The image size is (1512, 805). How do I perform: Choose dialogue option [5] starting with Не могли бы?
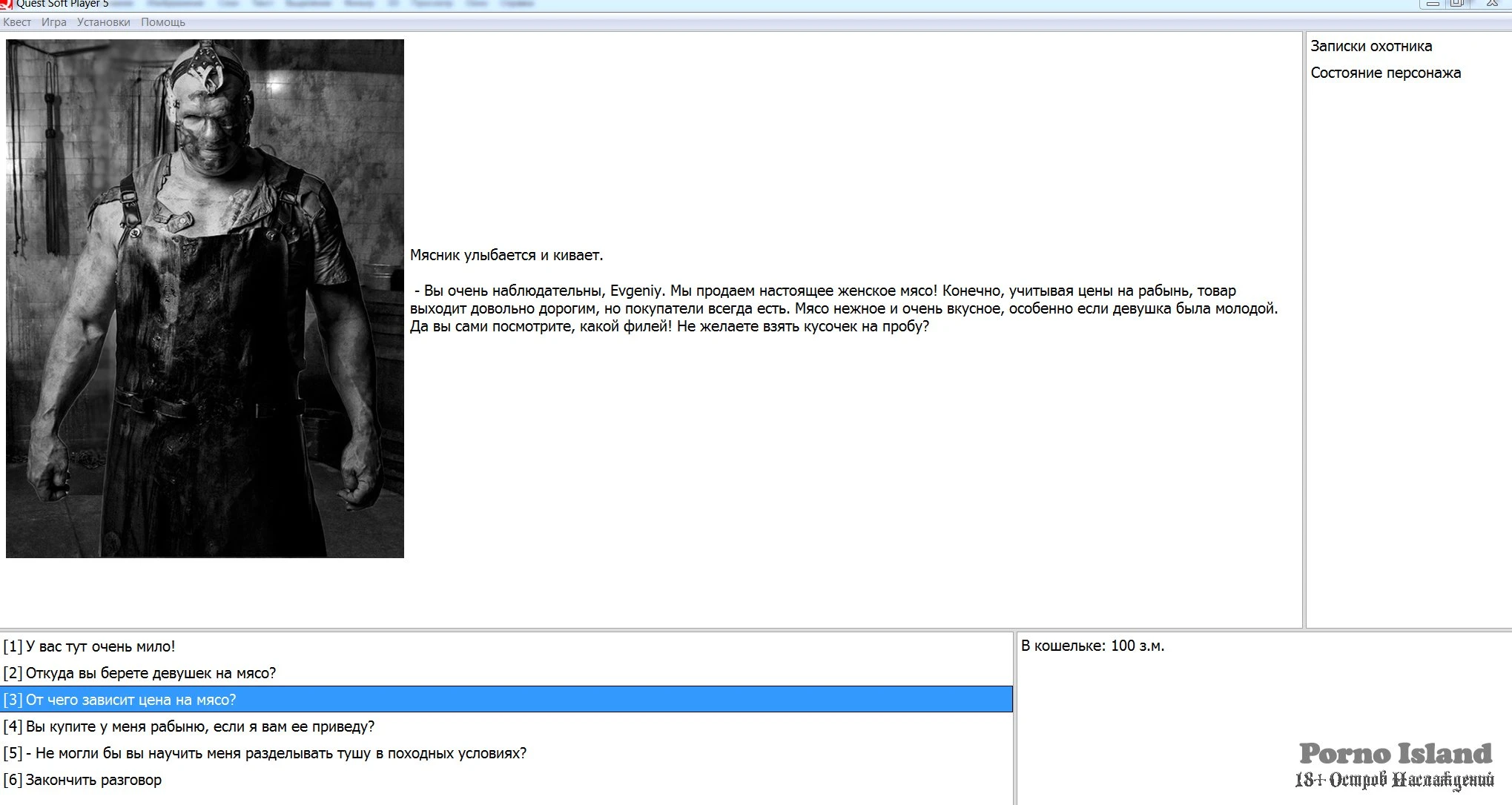click(x=265, y=753)
